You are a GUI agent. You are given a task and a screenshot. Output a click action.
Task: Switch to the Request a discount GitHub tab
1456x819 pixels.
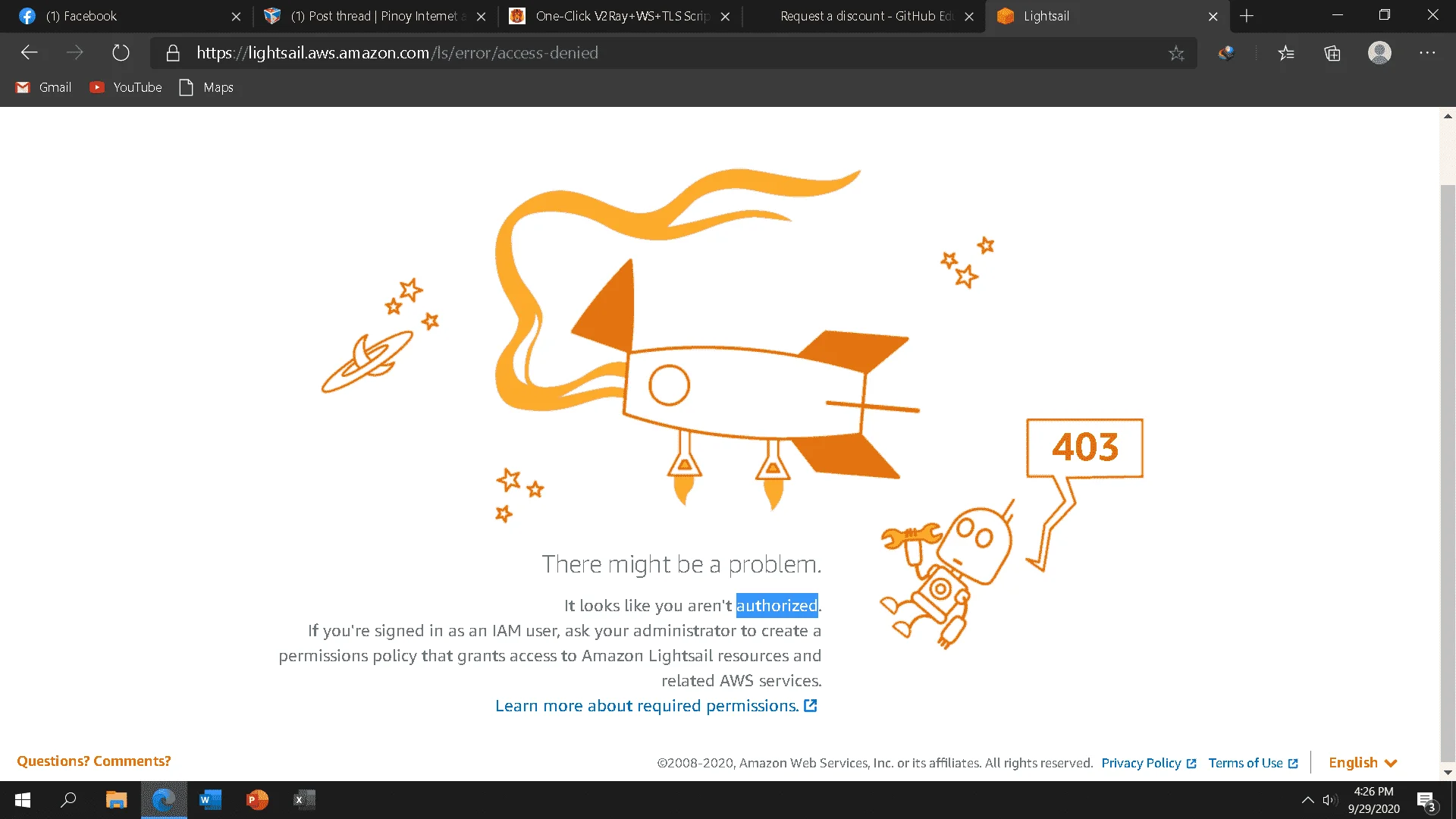pos(864,16)
